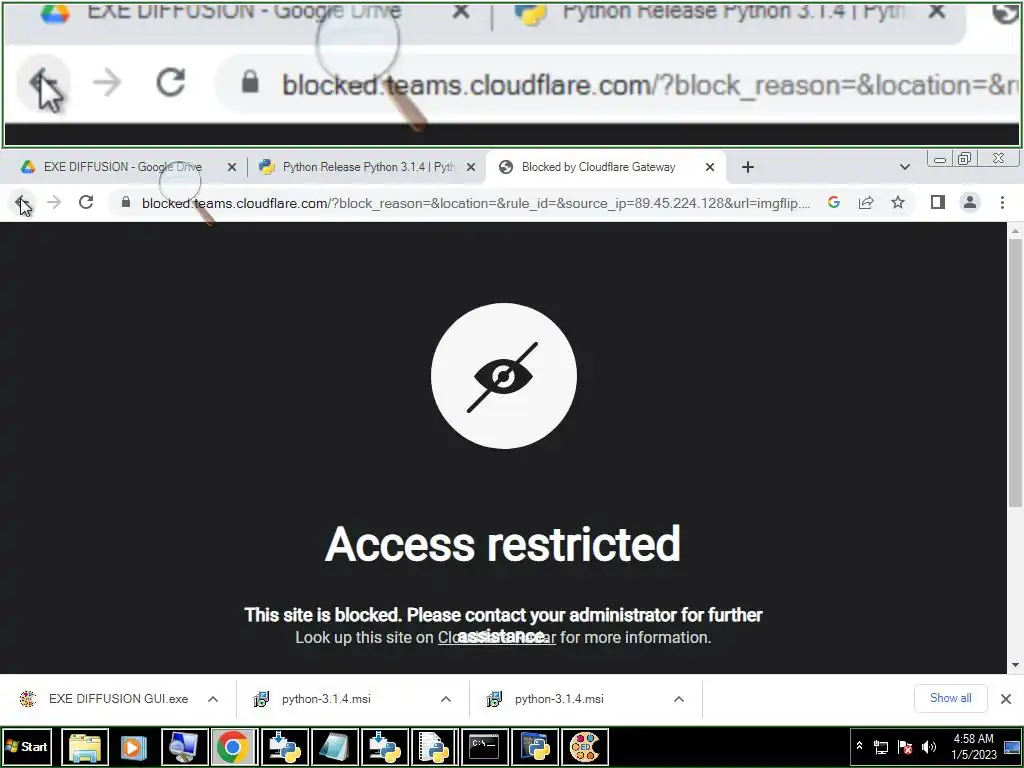Image resolution: width=1024 pixels, height=768 pixels.
Task: Click the share page icon
Action: click(866, 202)
